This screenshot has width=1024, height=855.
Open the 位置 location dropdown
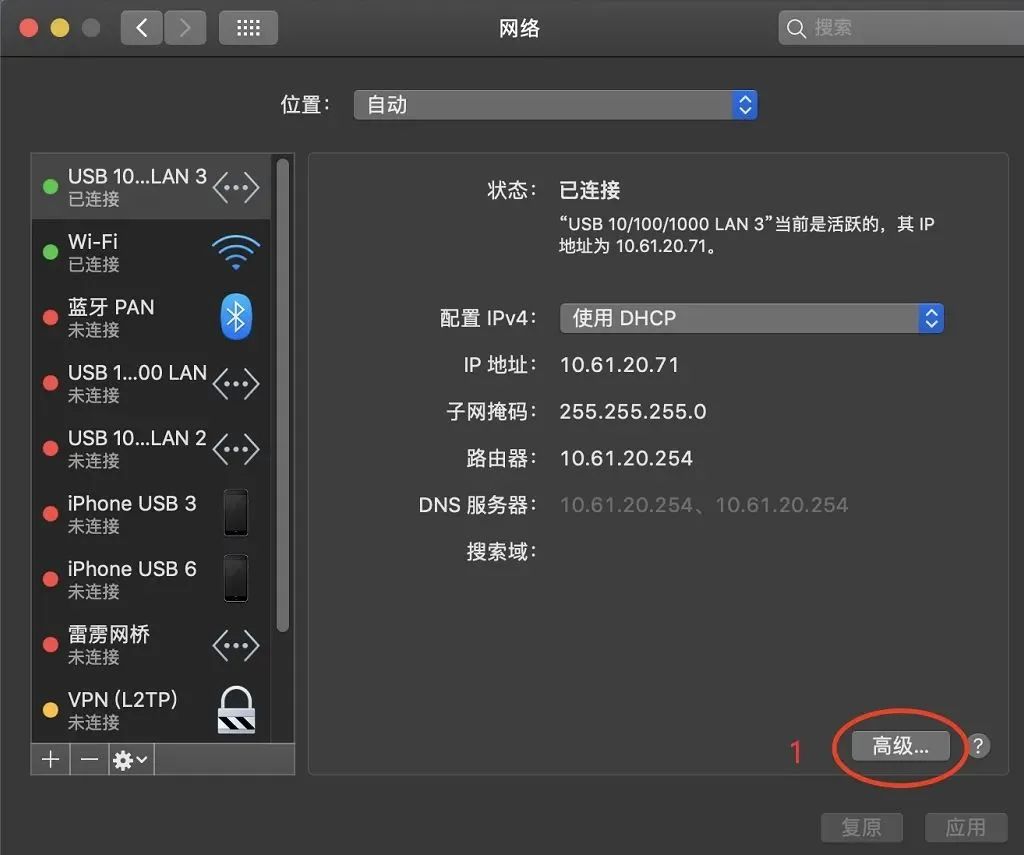tap(555, 104)
